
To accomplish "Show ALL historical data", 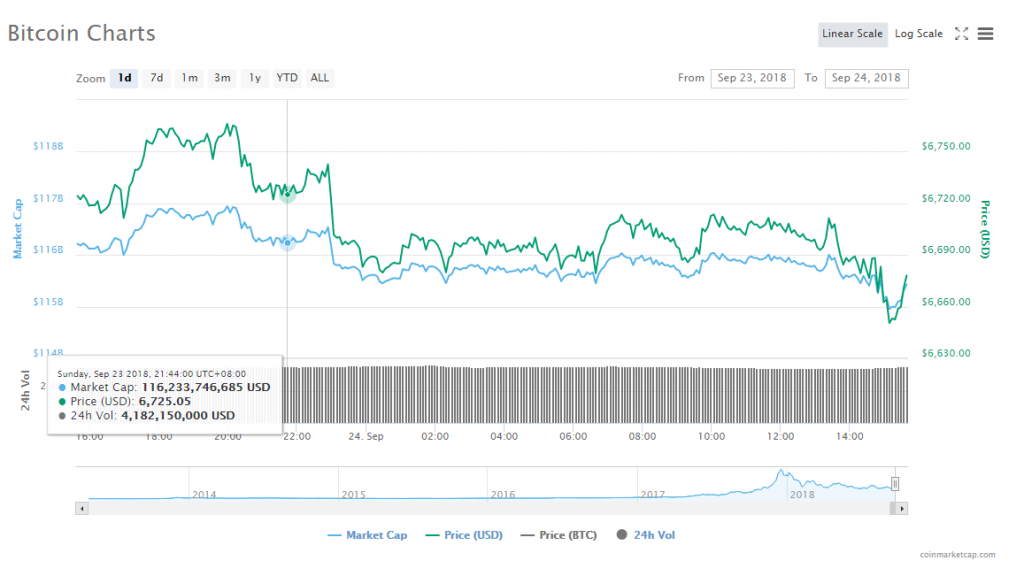I will [319, 78].
